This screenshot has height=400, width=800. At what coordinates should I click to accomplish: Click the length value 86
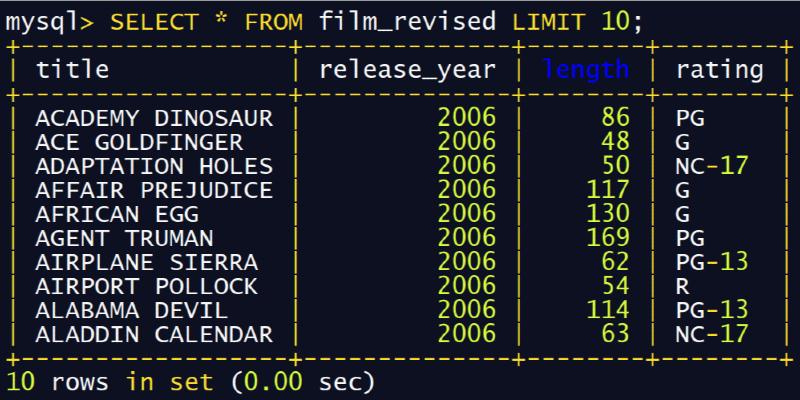[615, 118]
